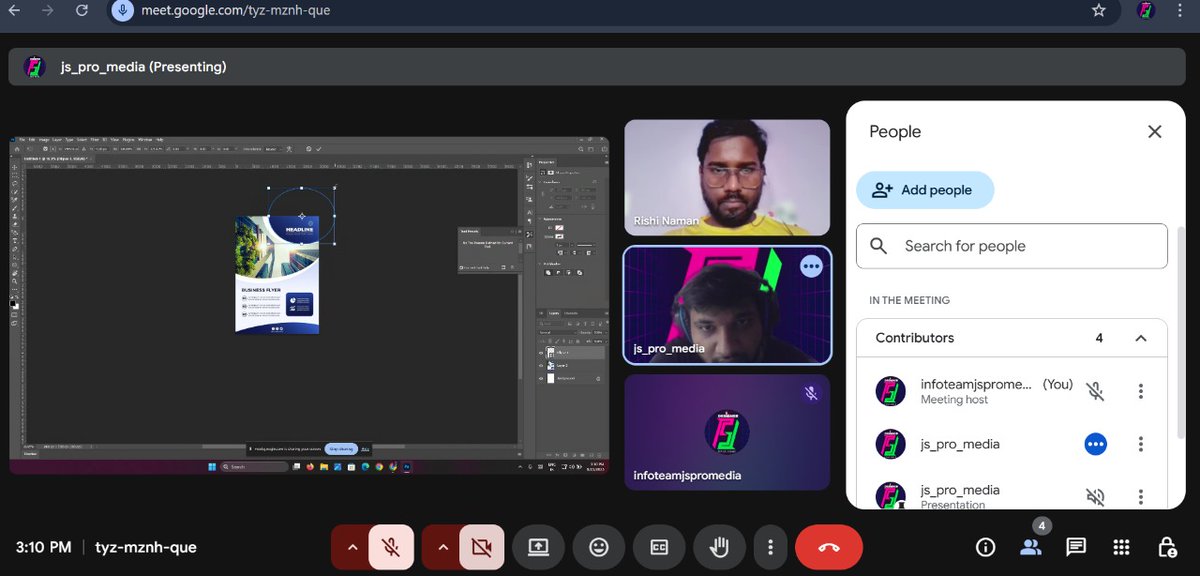Open the Activities grid icon
Screen dimensions: 1200x576
1121,547
